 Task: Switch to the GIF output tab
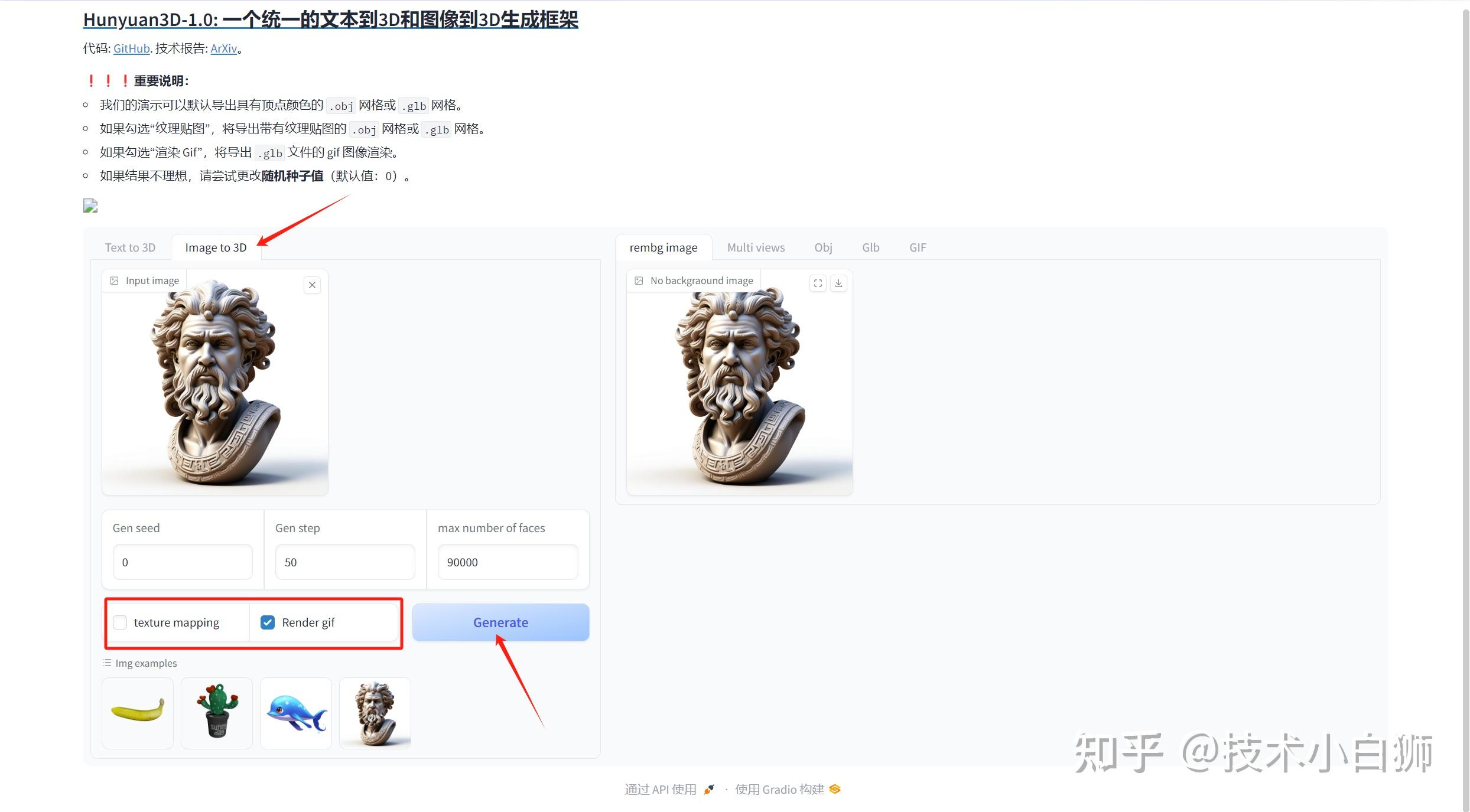pos(917,247)
